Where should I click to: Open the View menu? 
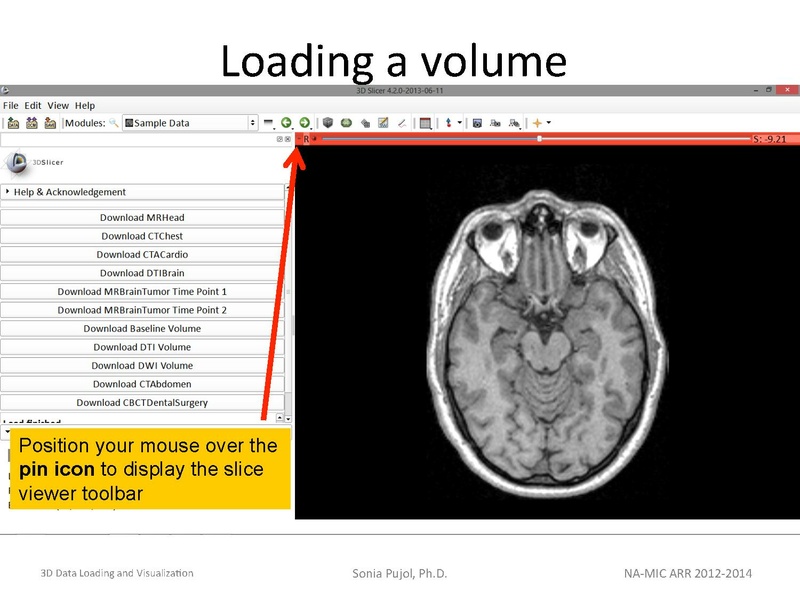(58, 106)
